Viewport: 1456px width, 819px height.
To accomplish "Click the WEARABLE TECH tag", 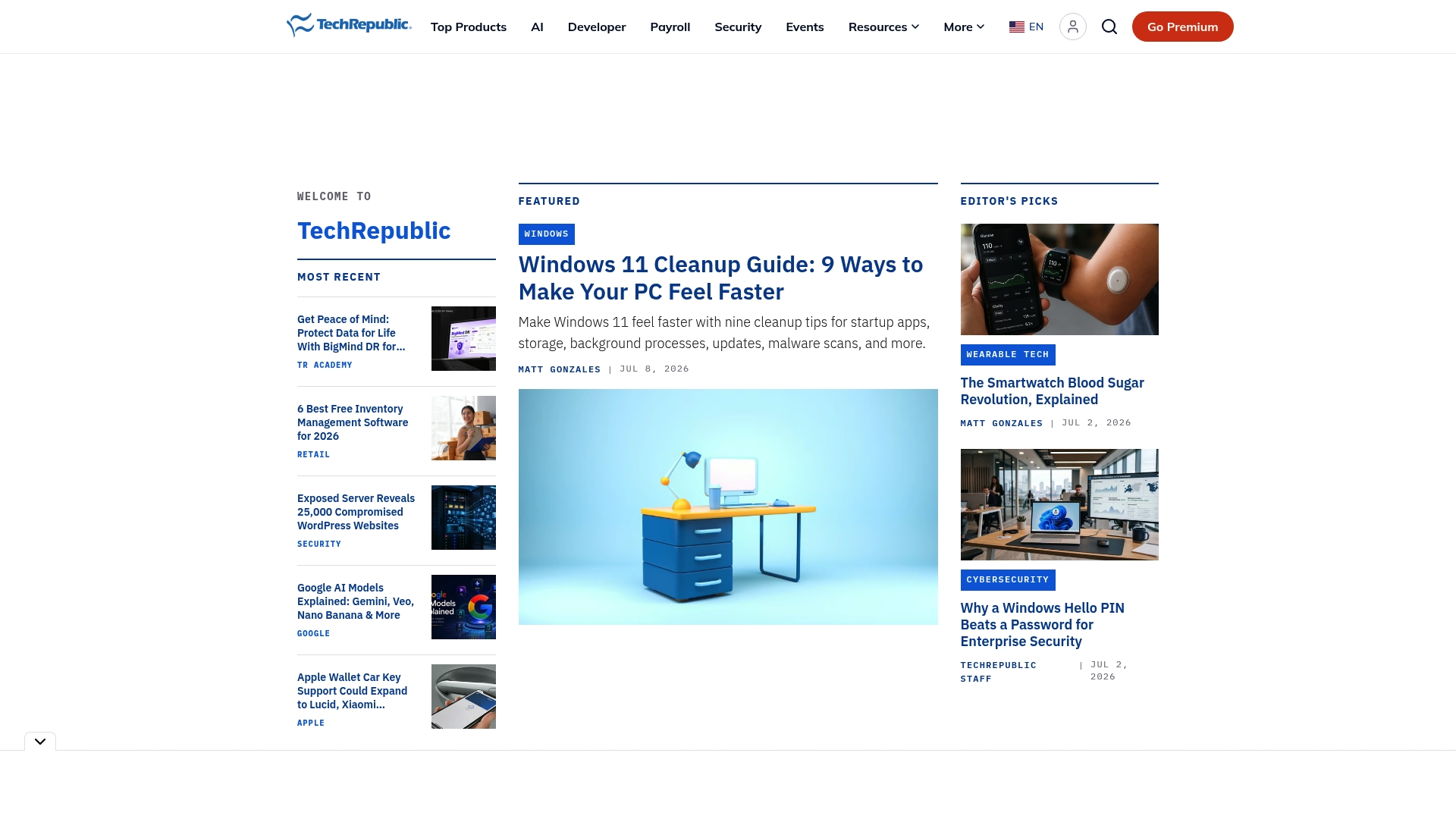I will pyautogui.click(x=1007, y=354).
